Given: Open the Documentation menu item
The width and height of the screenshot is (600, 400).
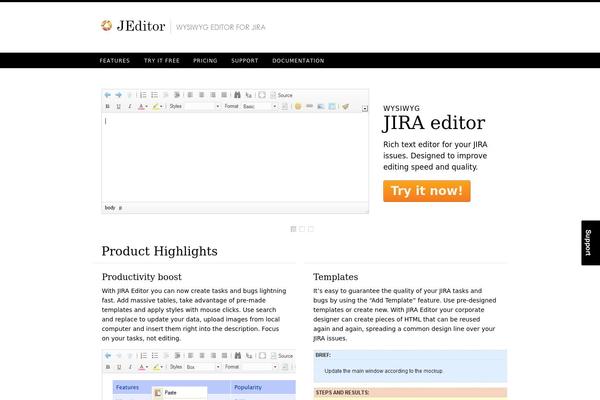Looking at the screenshot, I should (x=298, y=60).
